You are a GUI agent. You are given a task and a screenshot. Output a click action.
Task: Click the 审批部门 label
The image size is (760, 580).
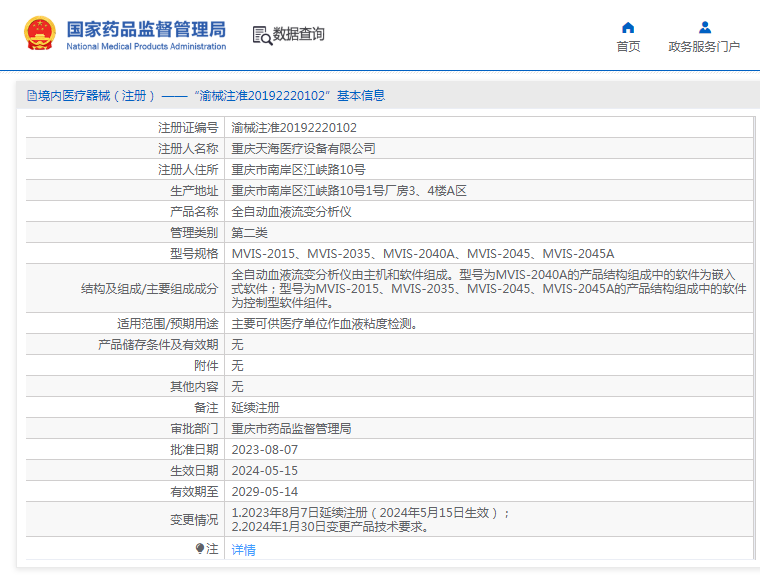coord(194,428)
